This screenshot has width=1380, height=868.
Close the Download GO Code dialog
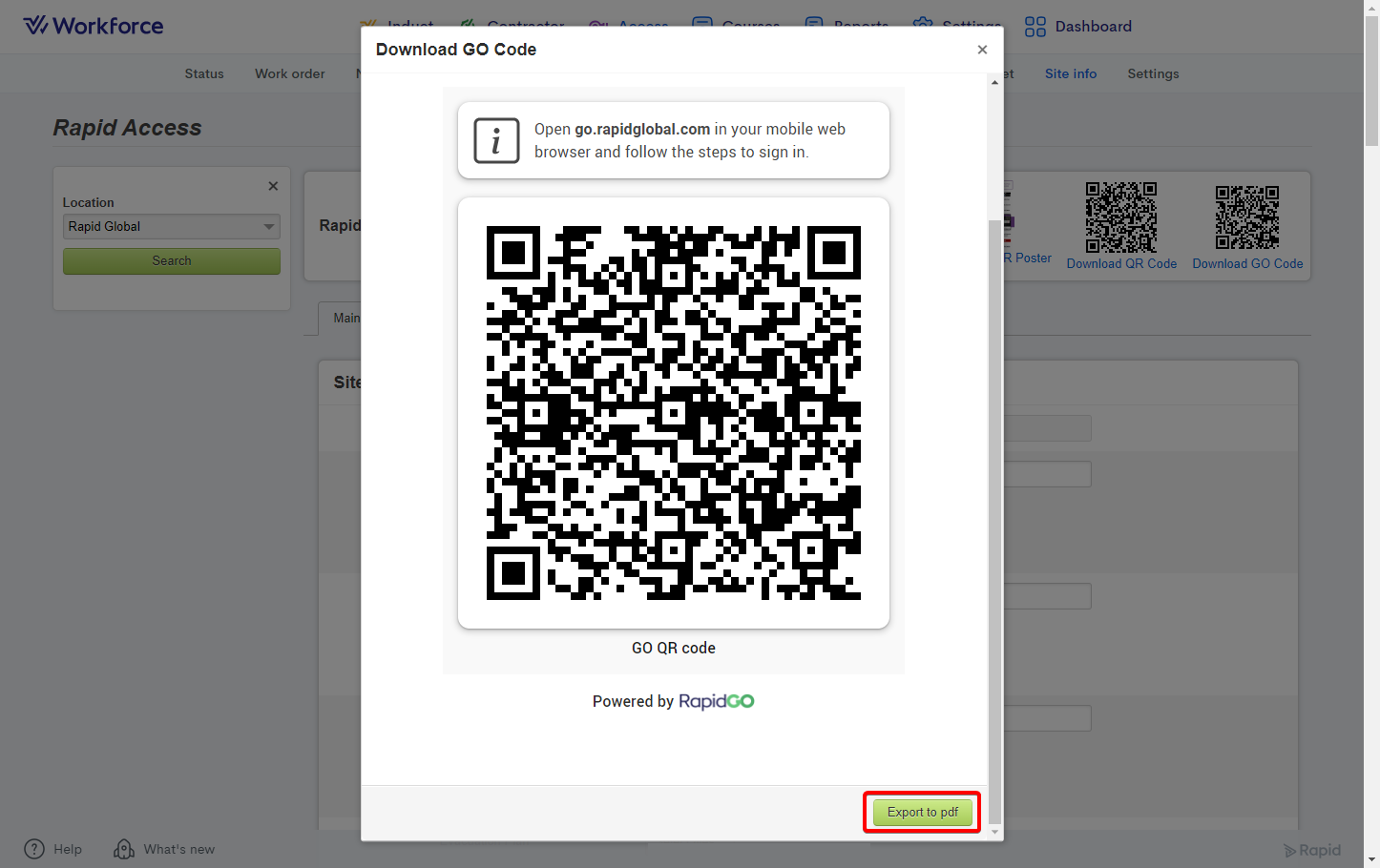[982, 50]
